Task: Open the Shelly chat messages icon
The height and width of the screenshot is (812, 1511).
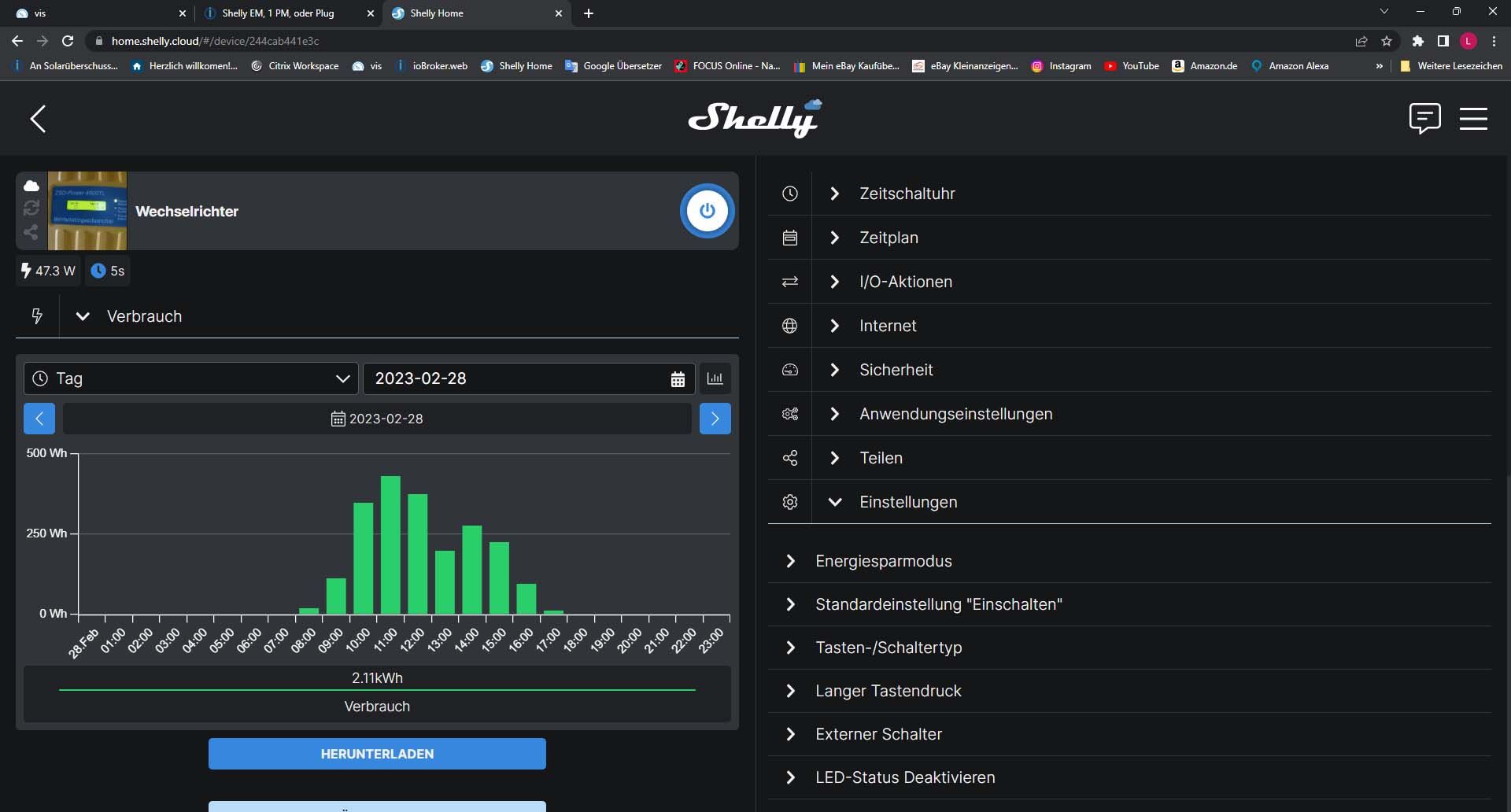Action: point(1424,119)
